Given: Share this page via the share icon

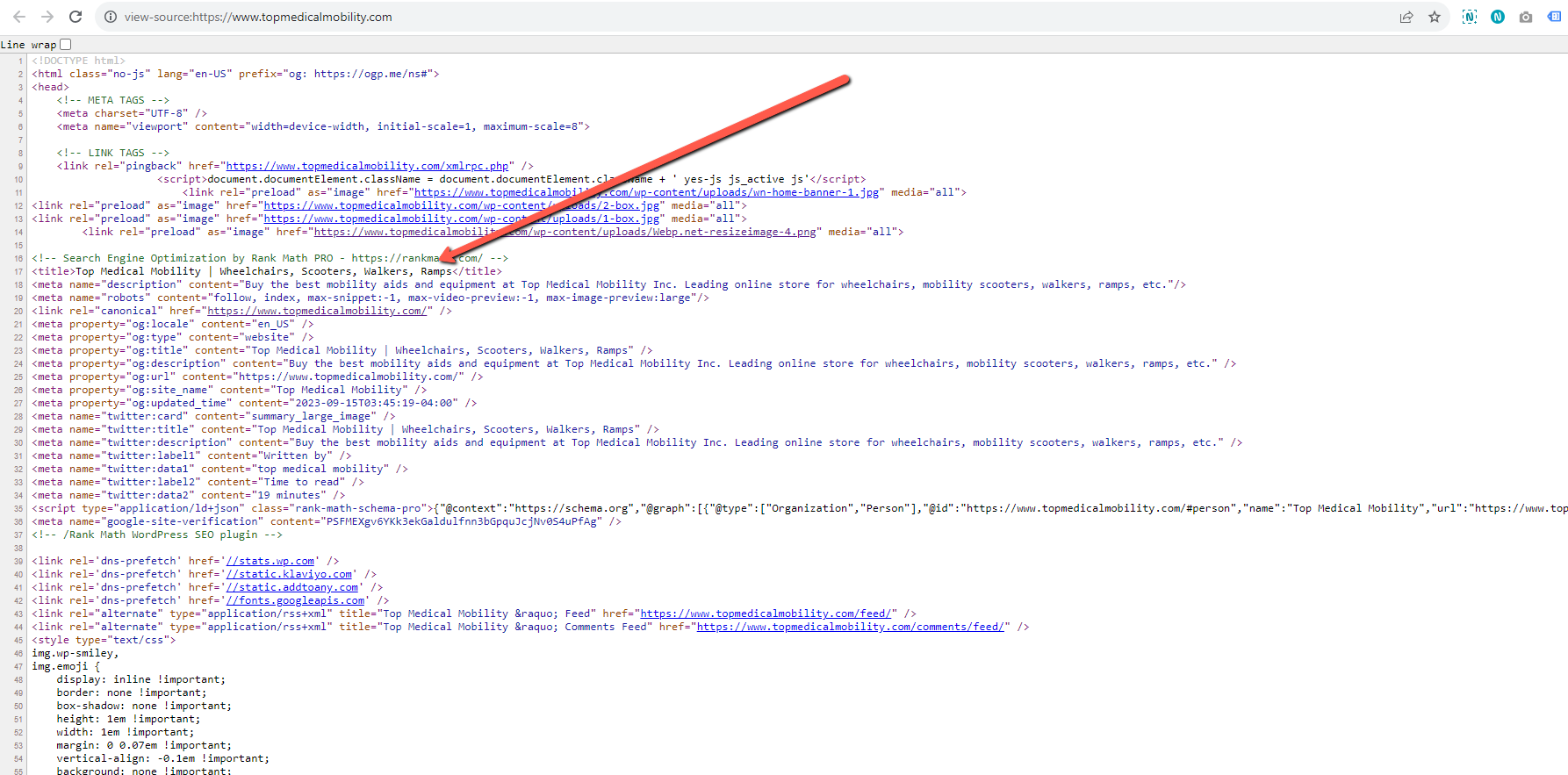Looking at the screenshot, I should pos(1406,17).
